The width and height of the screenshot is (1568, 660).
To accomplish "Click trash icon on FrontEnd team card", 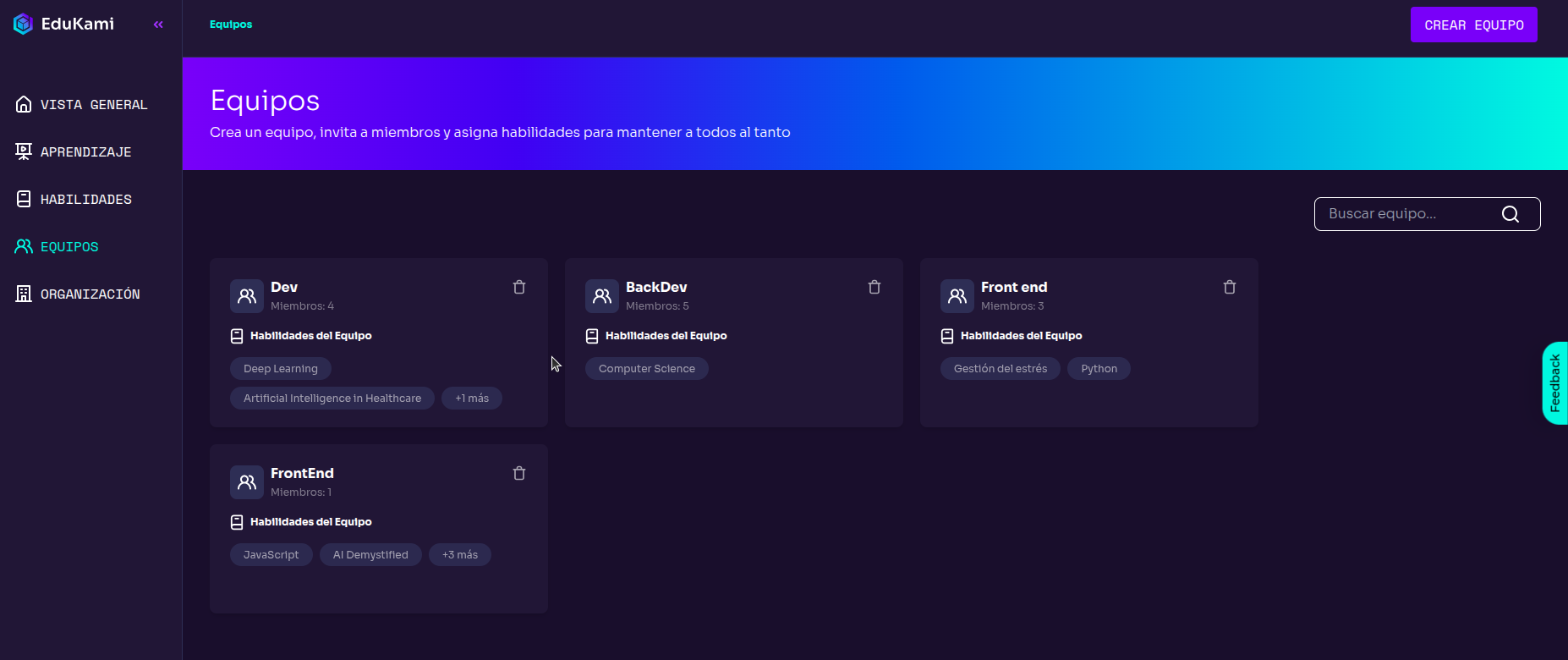I will coord(519,474).
